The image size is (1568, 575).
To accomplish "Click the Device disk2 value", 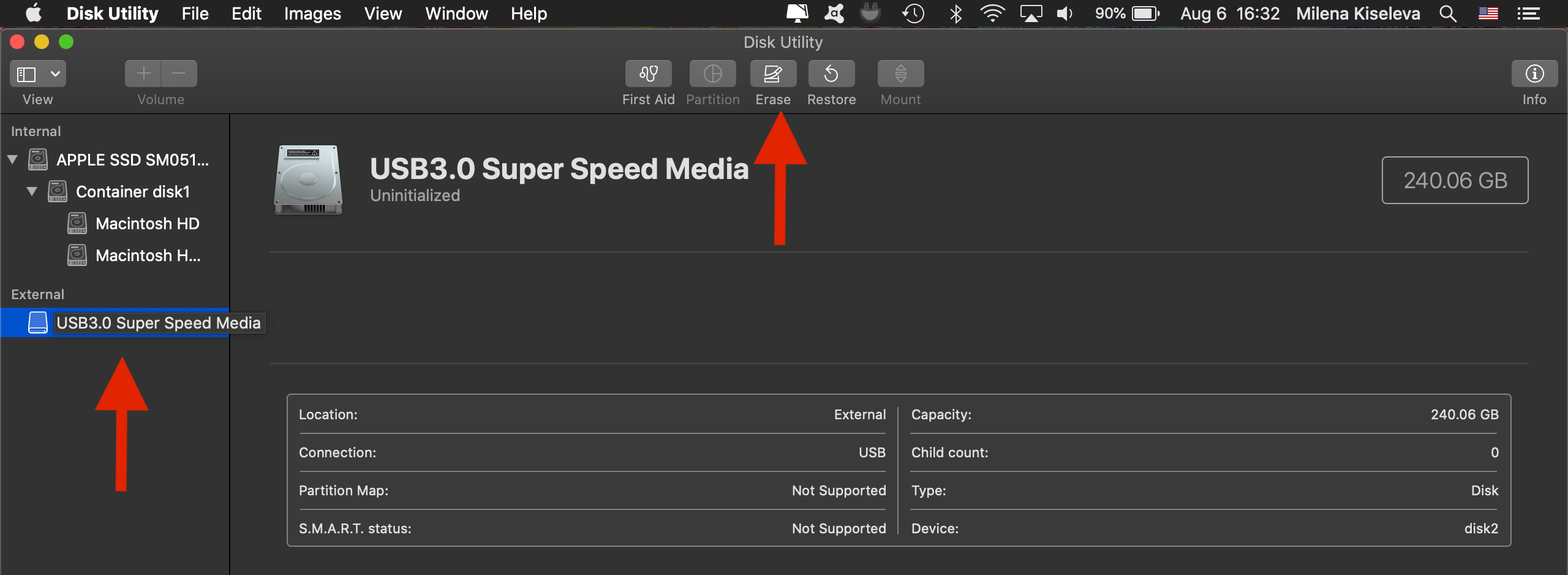I will pos(1481,528).
